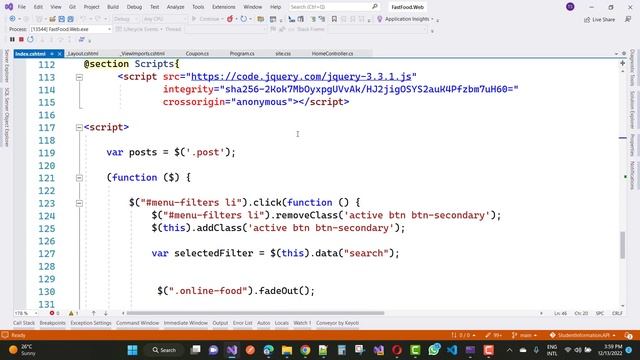Click the Application Insights lightbulb icon
Viewport: 640px width, 360px height.
(380, 19)
